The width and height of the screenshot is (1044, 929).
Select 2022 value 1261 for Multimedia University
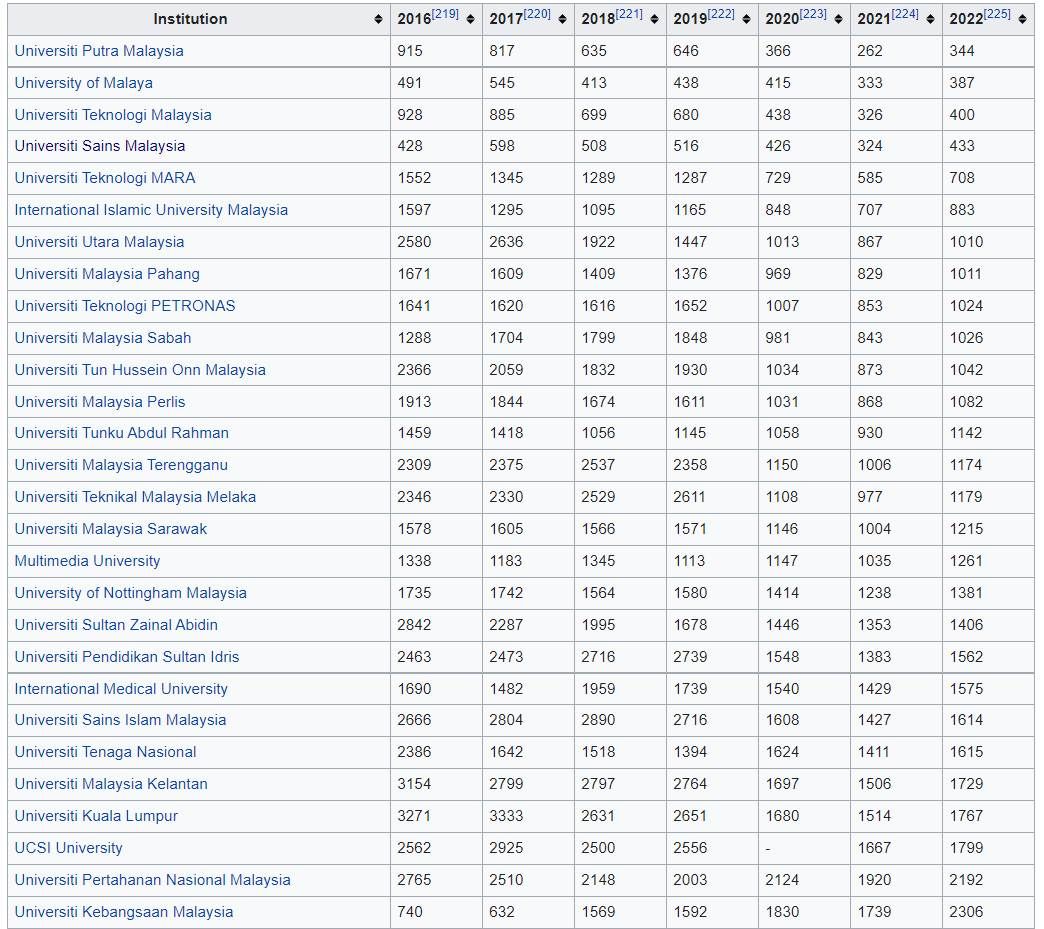966,561
